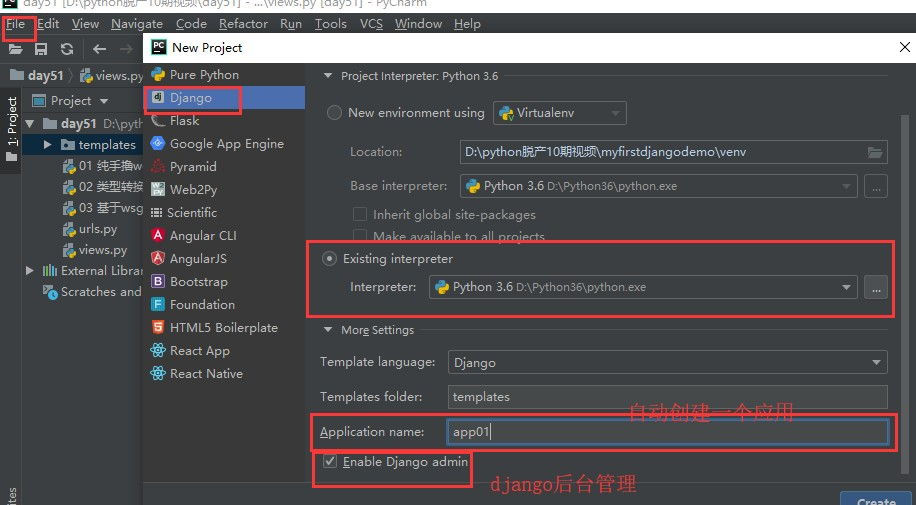Open the File menu
This screenshot has width=916, height=505.
[x=16, y=24]
